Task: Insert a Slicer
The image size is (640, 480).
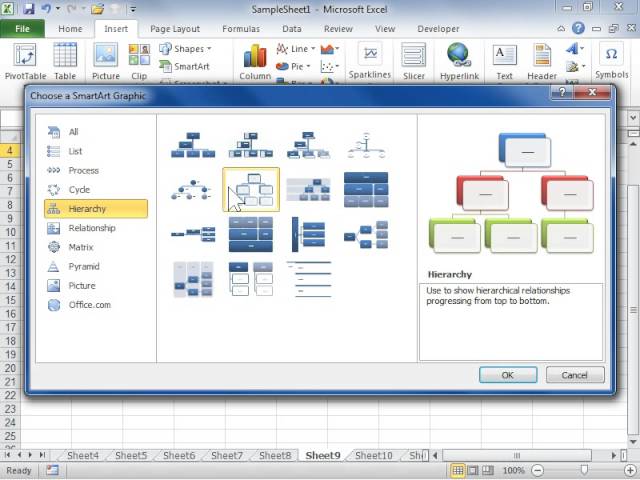Action: (413, 61)
